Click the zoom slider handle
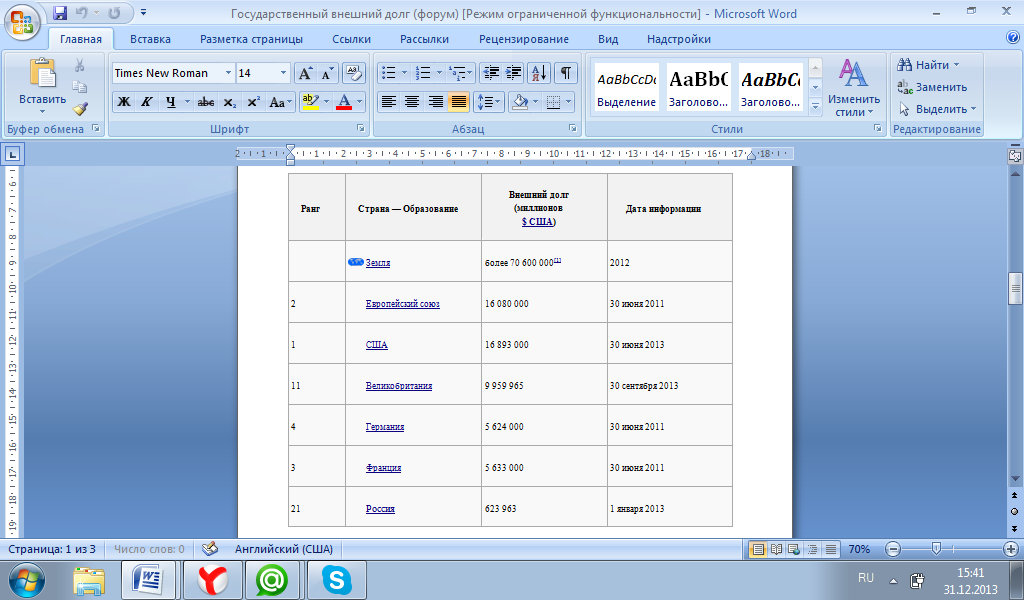 pos(936,549)
